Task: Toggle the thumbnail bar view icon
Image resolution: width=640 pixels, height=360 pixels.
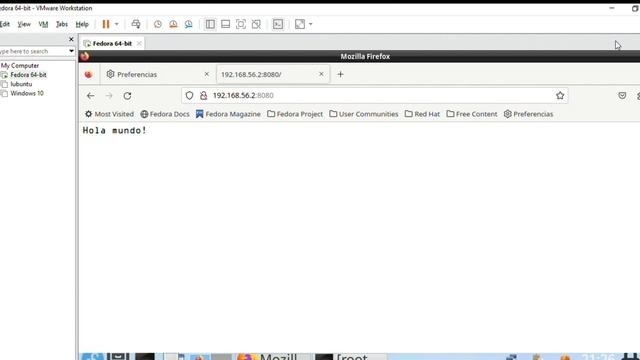Action: coord(225,24)
